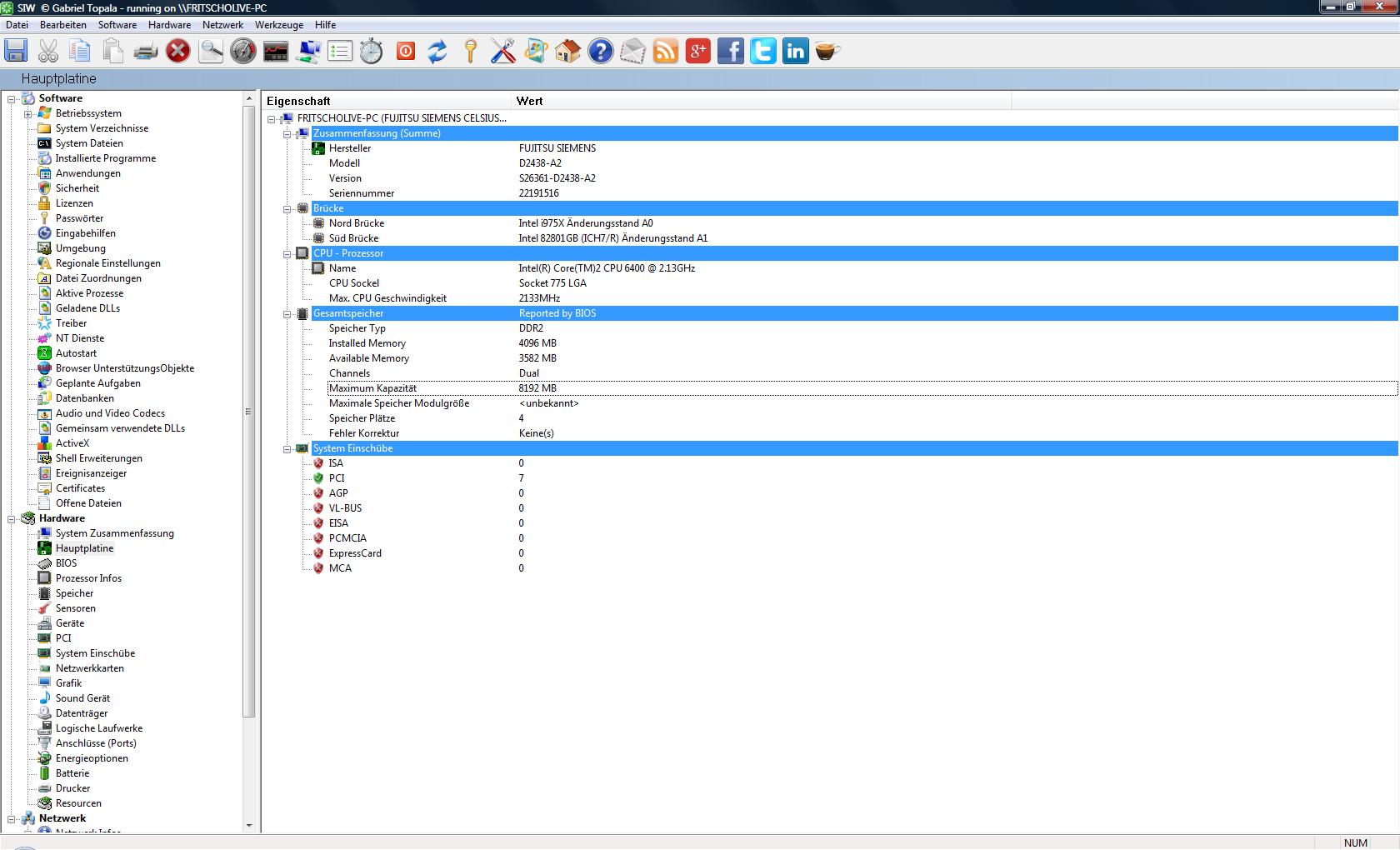Screen dimensions: 1400x850
Task: Click the golden key toolbar icon
Action: 471,51
